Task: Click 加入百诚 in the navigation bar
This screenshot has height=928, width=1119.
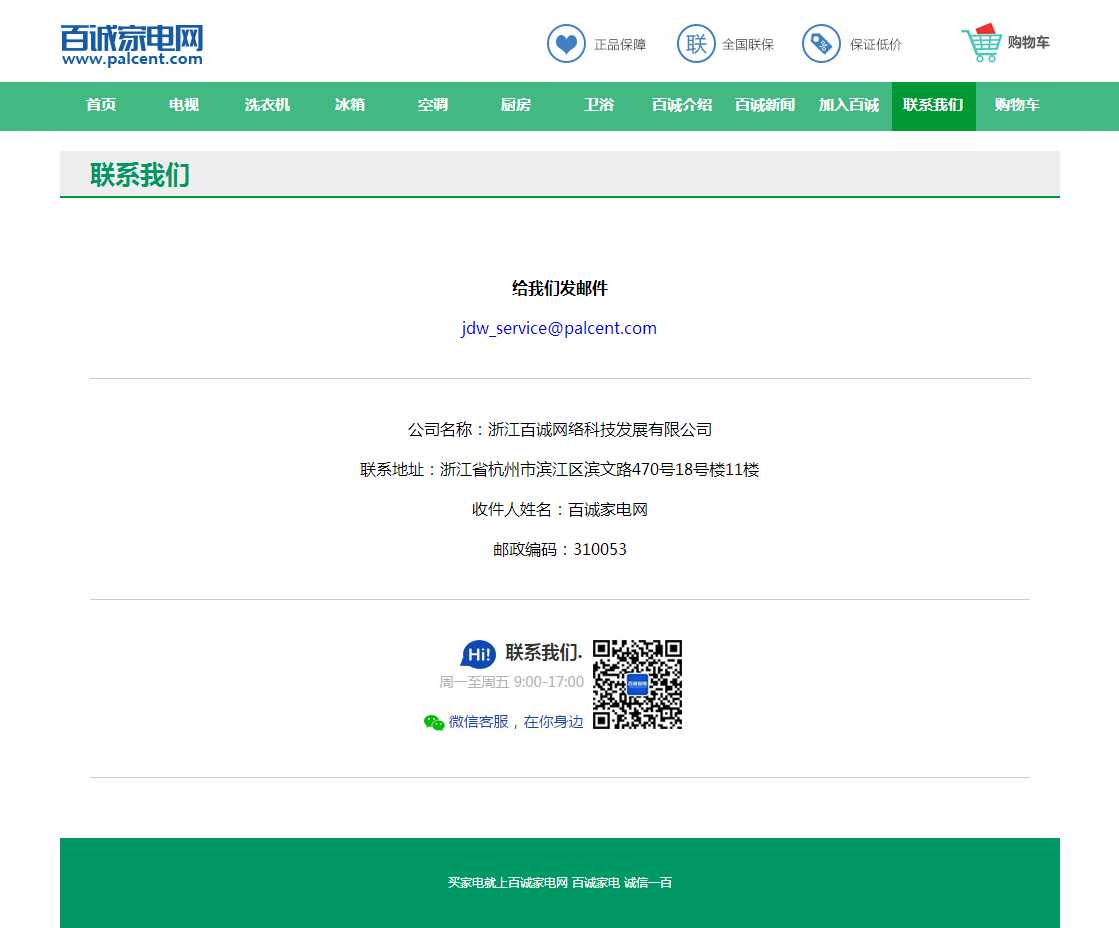Action: point(849,105)
